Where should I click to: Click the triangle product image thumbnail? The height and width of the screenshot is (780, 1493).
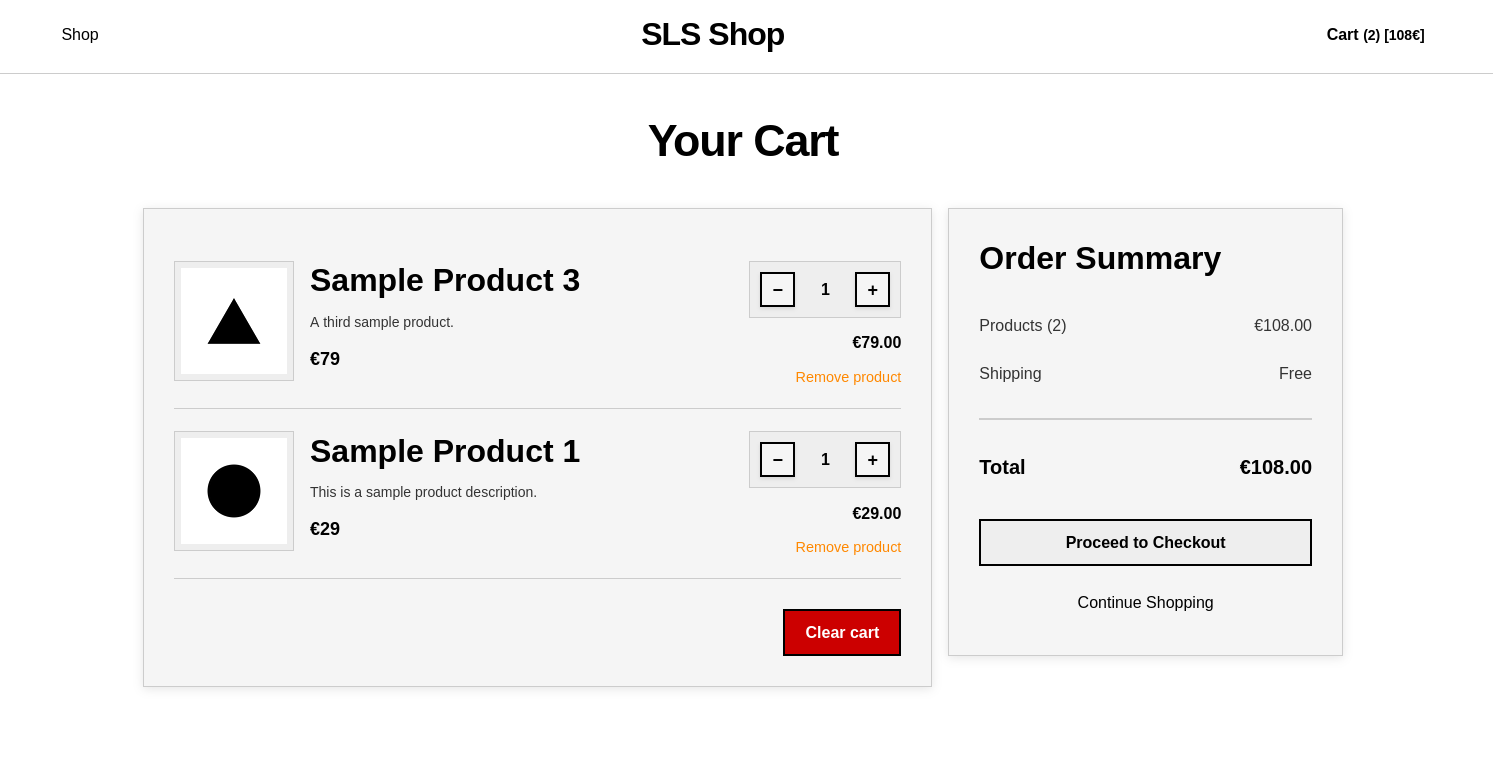click(x=233, y=320)
